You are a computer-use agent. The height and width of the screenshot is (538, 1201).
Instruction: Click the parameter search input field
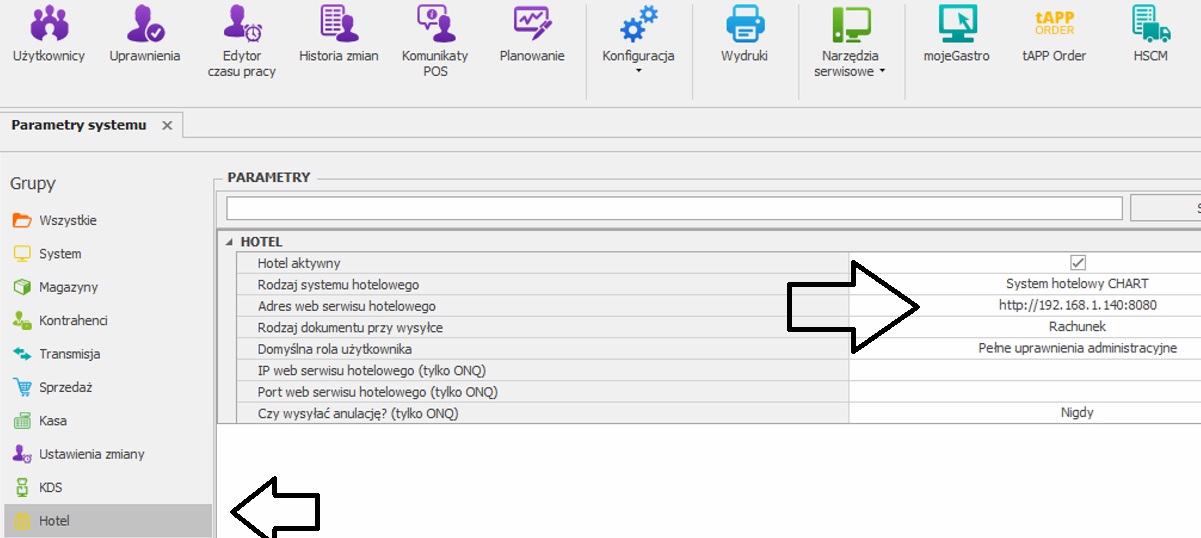click(x=674, y=208)
